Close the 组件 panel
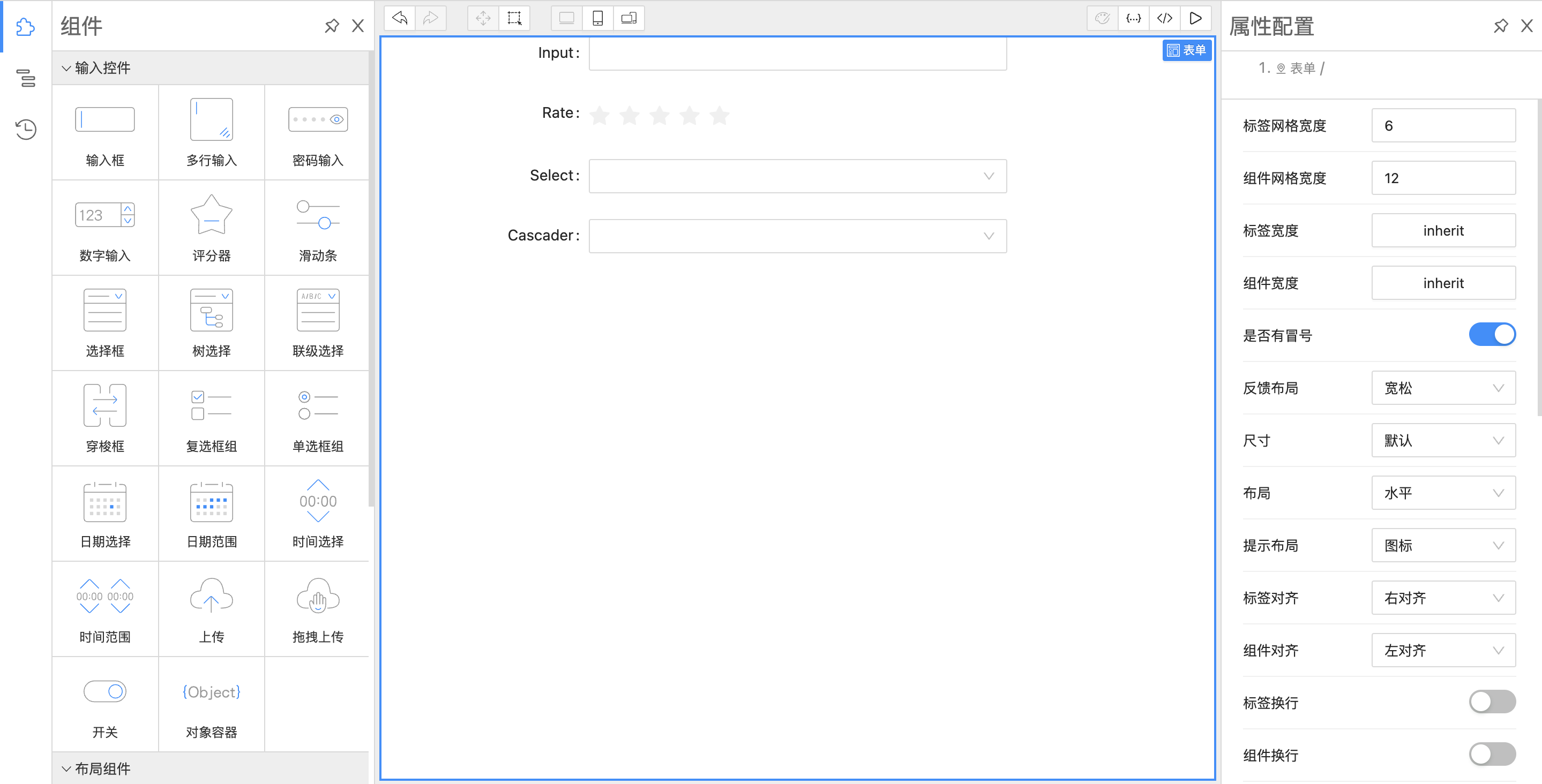Screen dimensions: 1542x784 click(x=358, y=26)
